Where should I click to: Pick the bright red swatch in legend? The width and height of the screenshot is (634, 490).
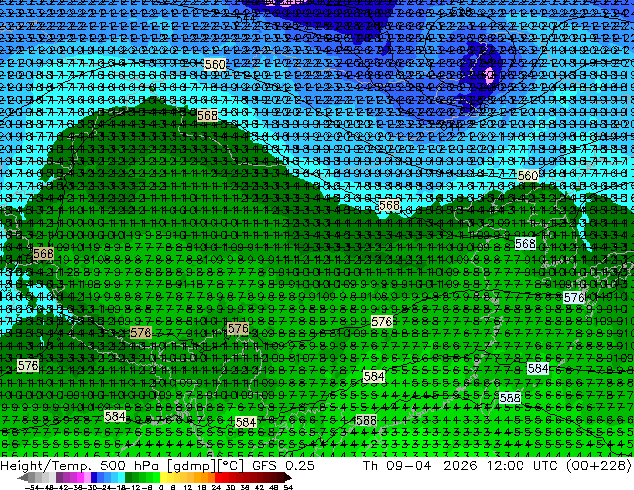[218, 477]
